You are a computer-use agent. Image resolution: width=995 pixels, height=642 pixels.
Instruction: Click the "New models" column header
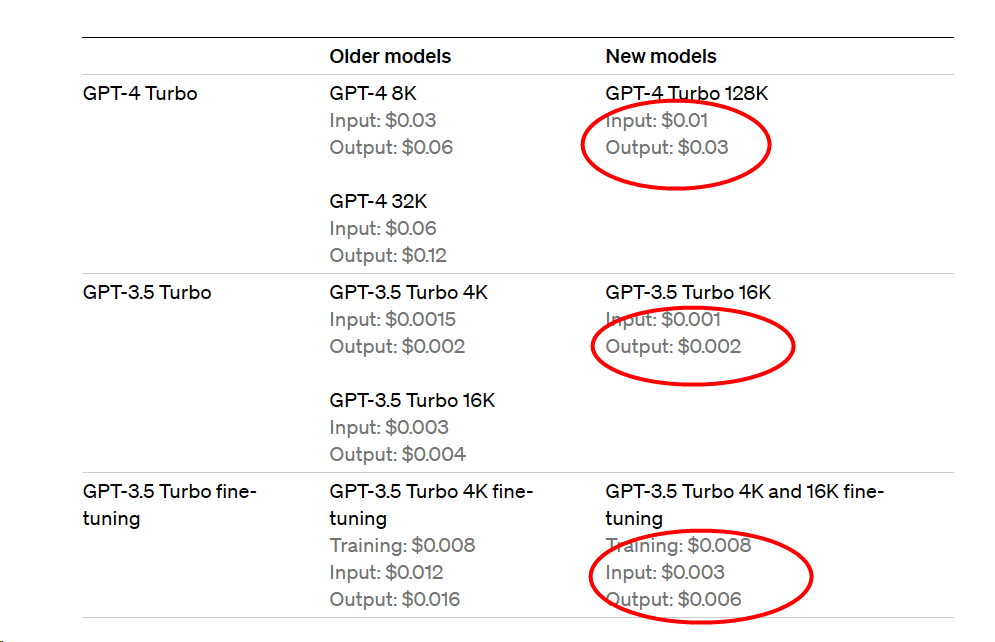point(661,56)
